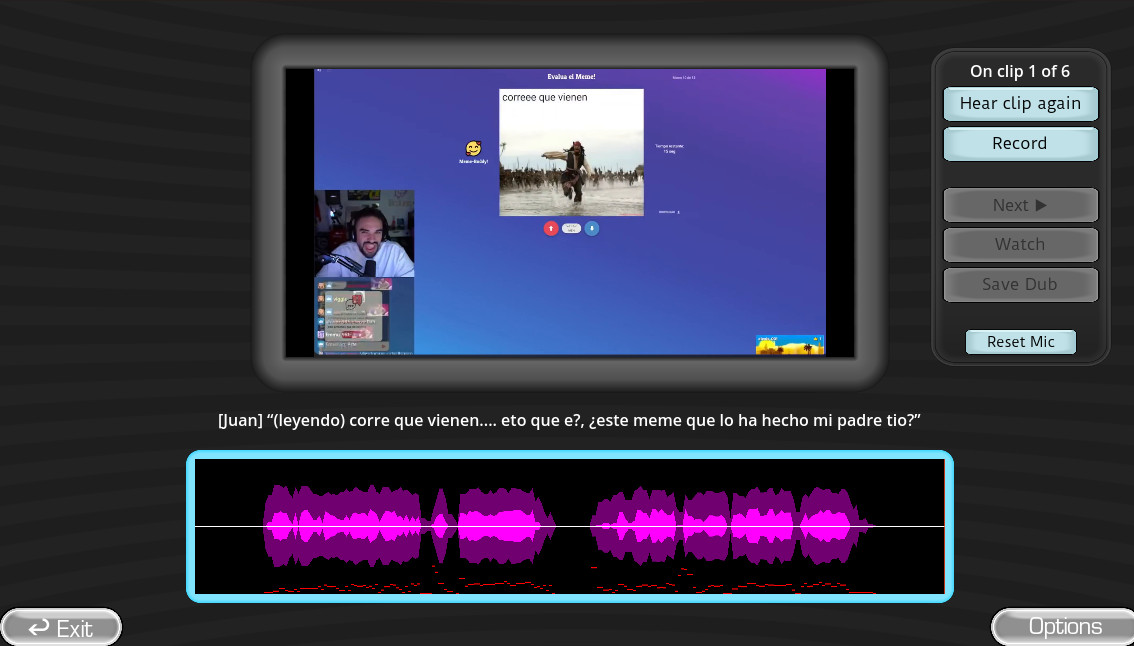Click the Save Dub button
Screen dimensions: 1134x646
(1020, 284)
